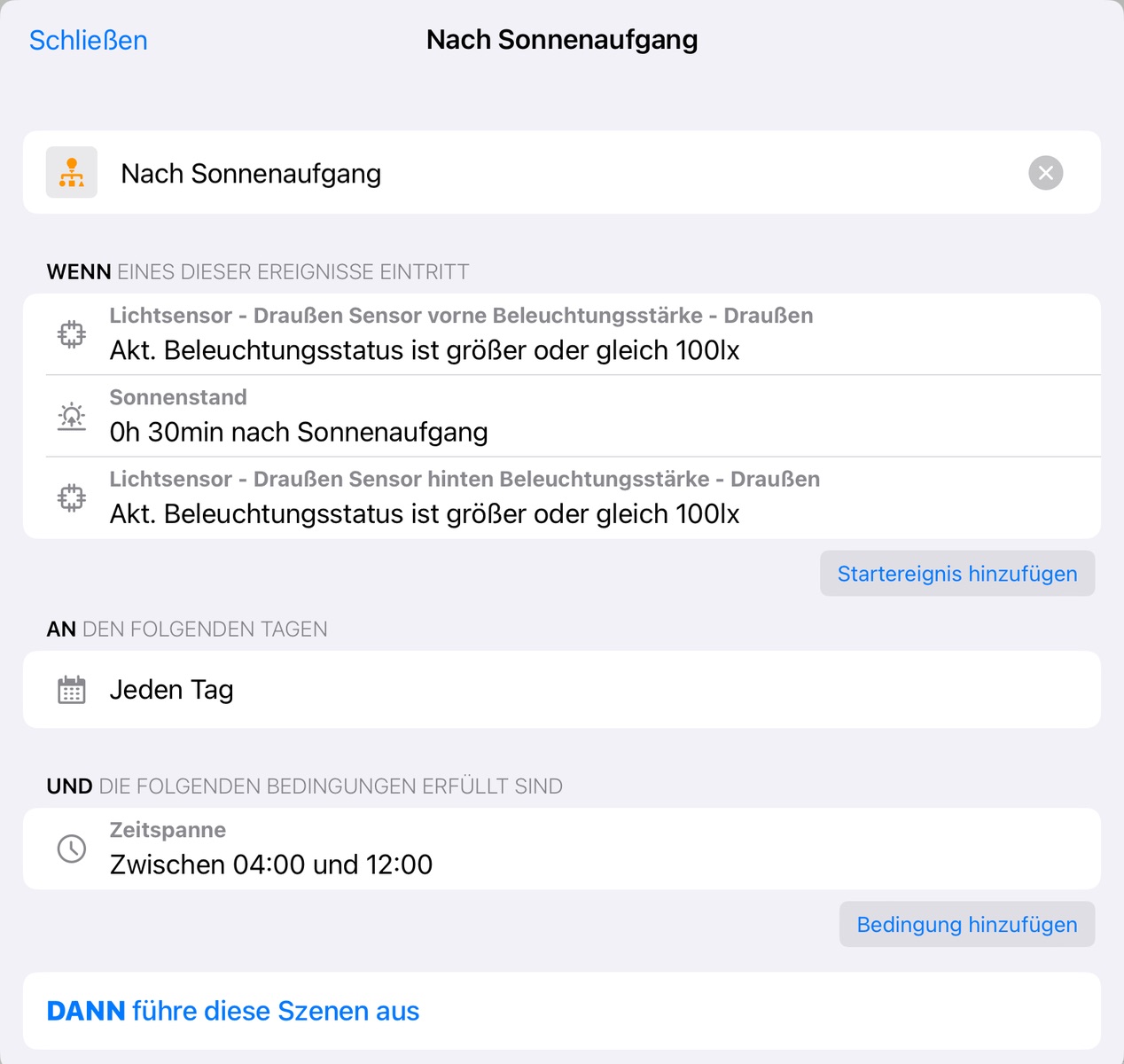Tap the front light sensor chip icon

click(x=72, y=334)
